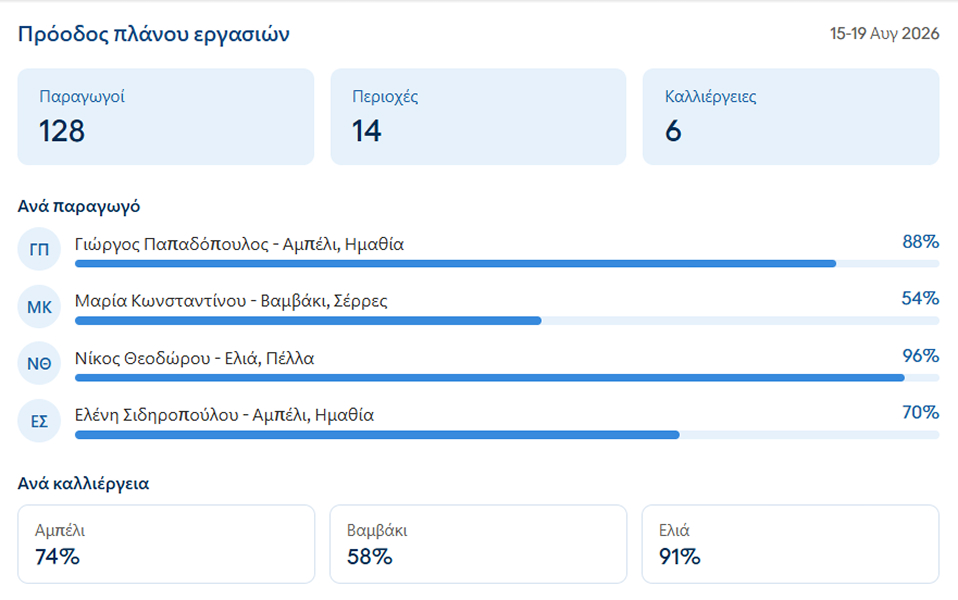Screen dimensions: 958x600
Task: Click the ΓΠ avatar icon
Action: pyautogui.click(x=39, y=249)
